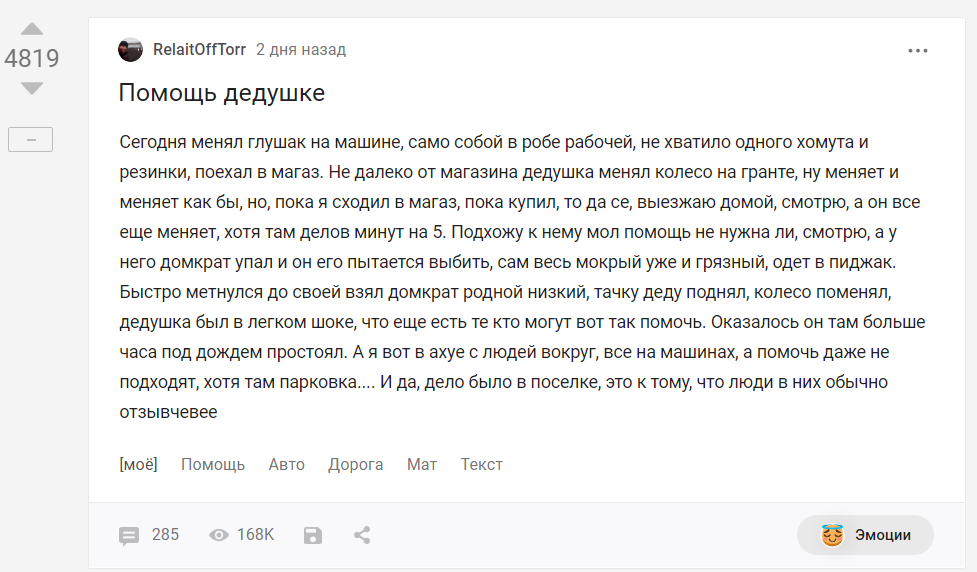Image resolution: width=977 pixels, height=572 pixels.
Task: Downvote the post with the down arrow
Action: click(32, 89)
